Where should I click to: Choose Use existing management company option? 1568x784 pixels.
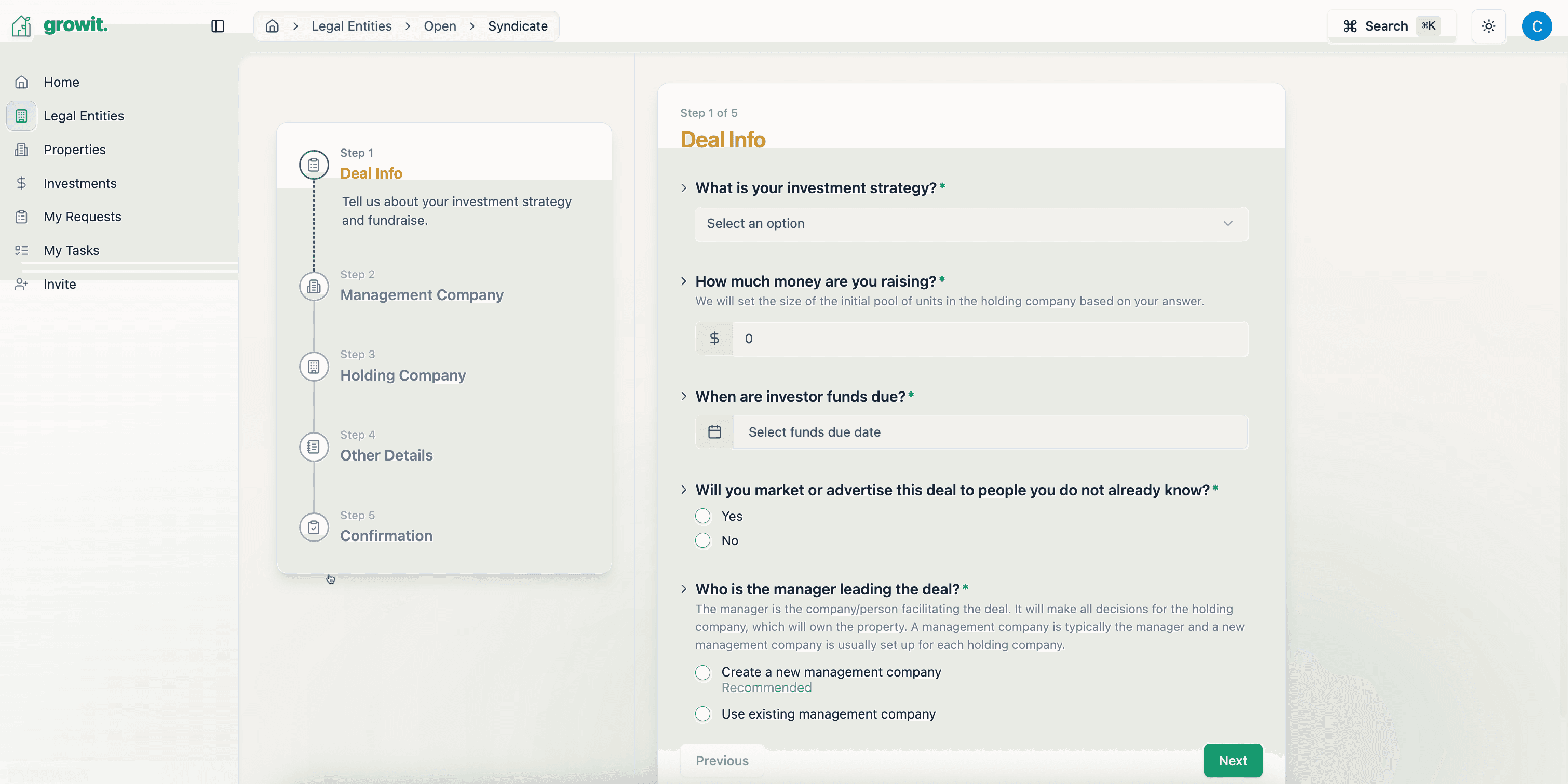pos(702,714)
